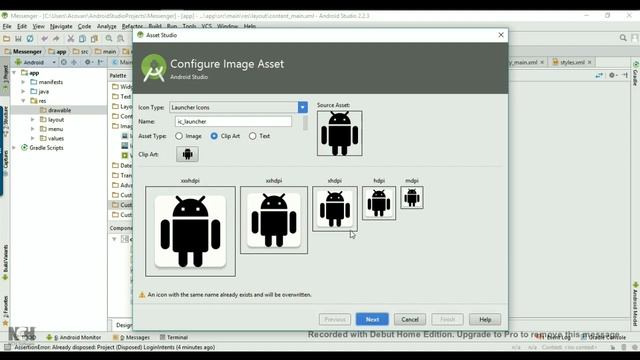Select the Text asset type radio
Screen dimensions: 640x360
click(253, 136)
